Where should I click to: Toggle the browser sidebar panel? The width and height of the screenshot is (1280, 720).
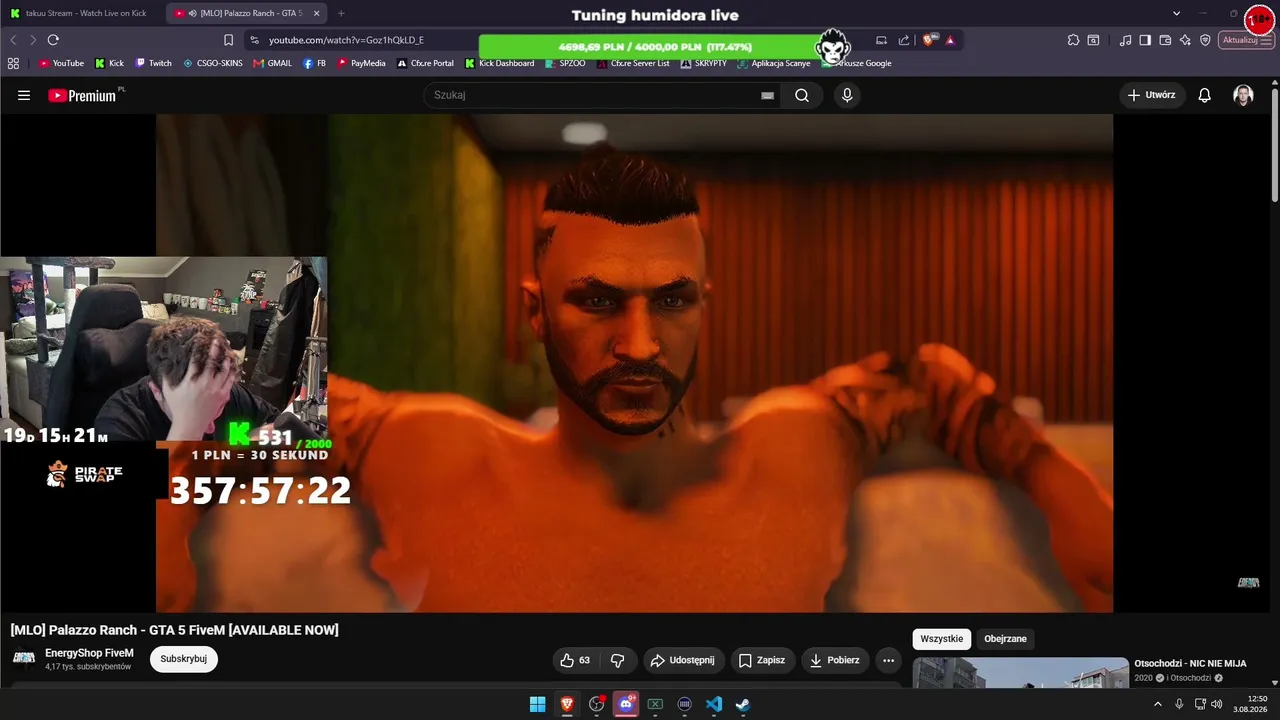click(1145, 40)
